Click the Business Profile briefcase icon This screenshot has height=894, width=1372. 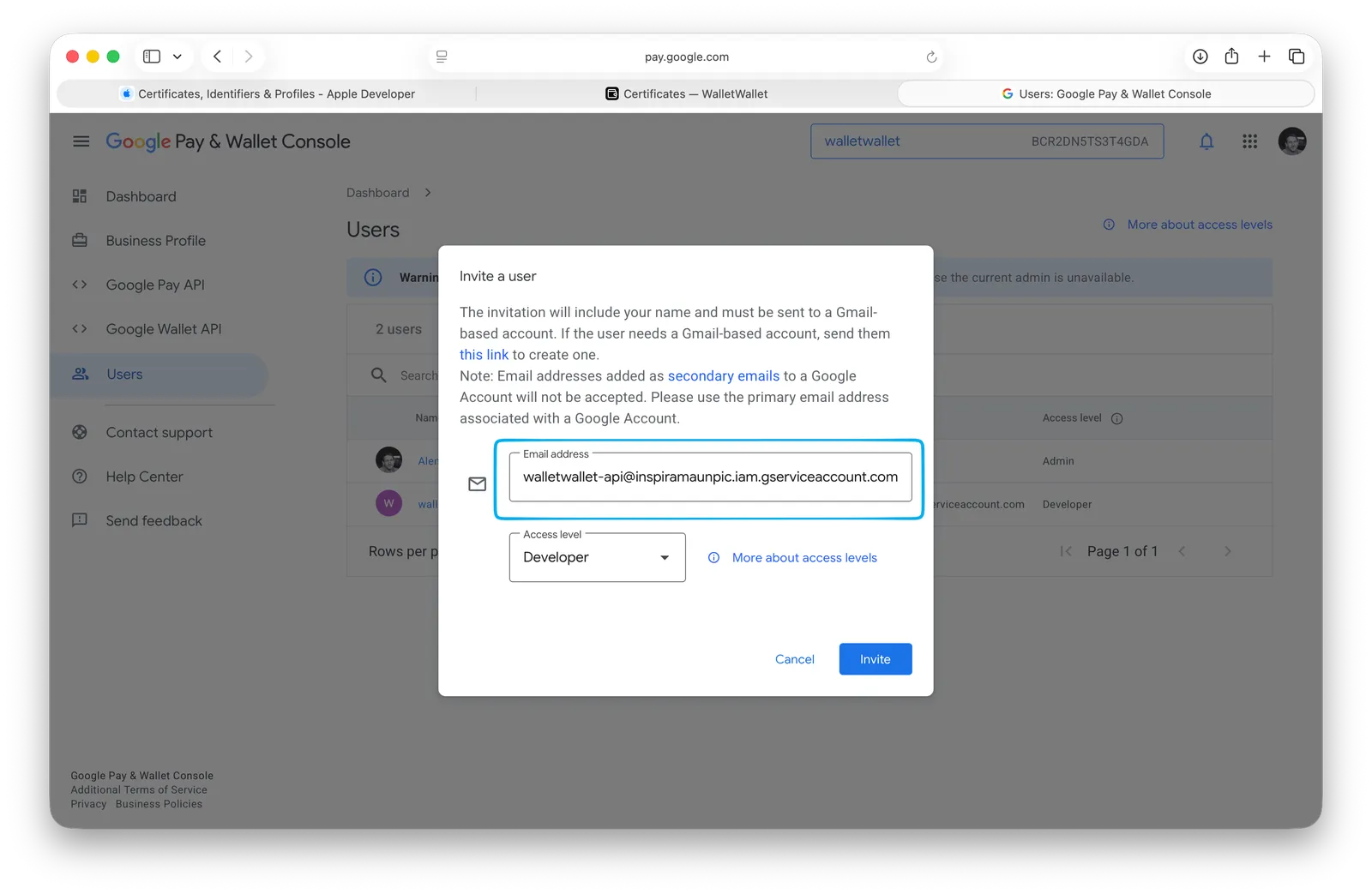(x=80, y=240)
